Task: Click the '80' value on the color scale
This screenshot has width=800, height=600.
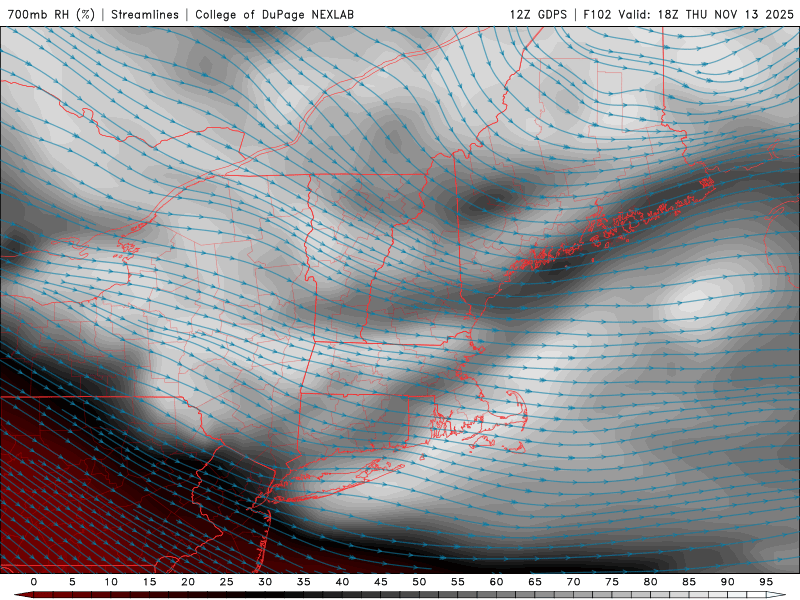Action: (x=650, y=582)
